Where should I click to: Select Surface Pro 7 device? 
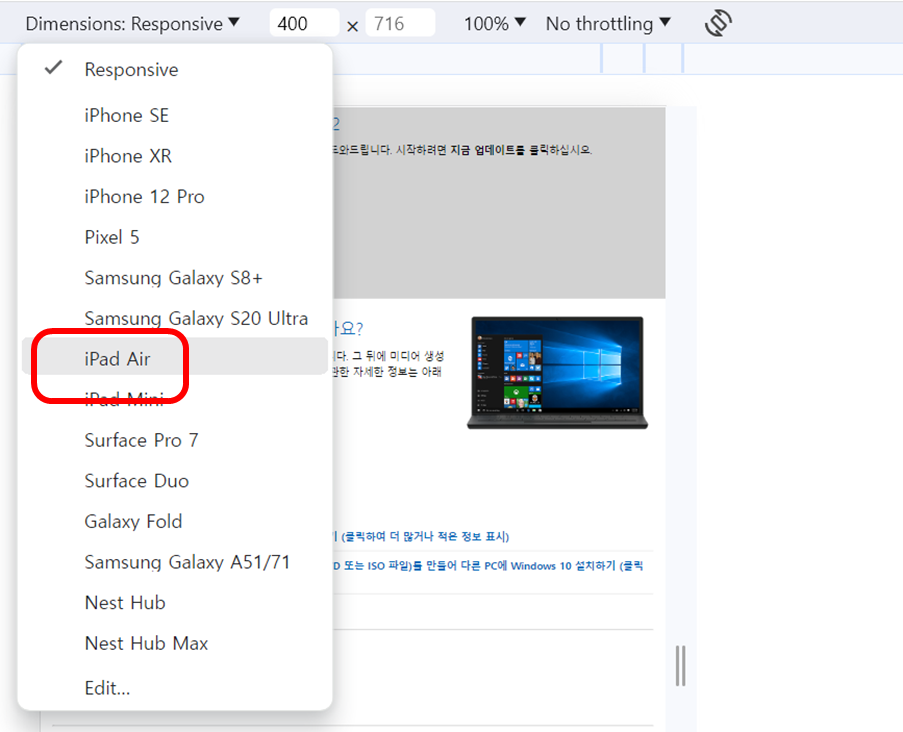tap(175, 440)
